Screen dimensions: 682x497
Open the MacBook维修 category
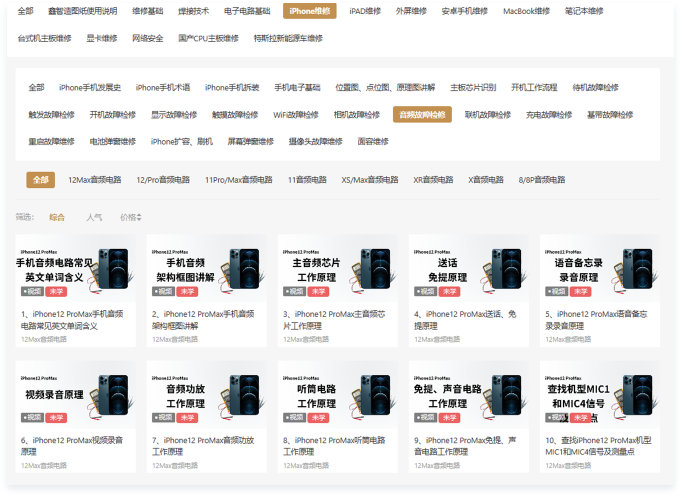(x=526, y=11)
